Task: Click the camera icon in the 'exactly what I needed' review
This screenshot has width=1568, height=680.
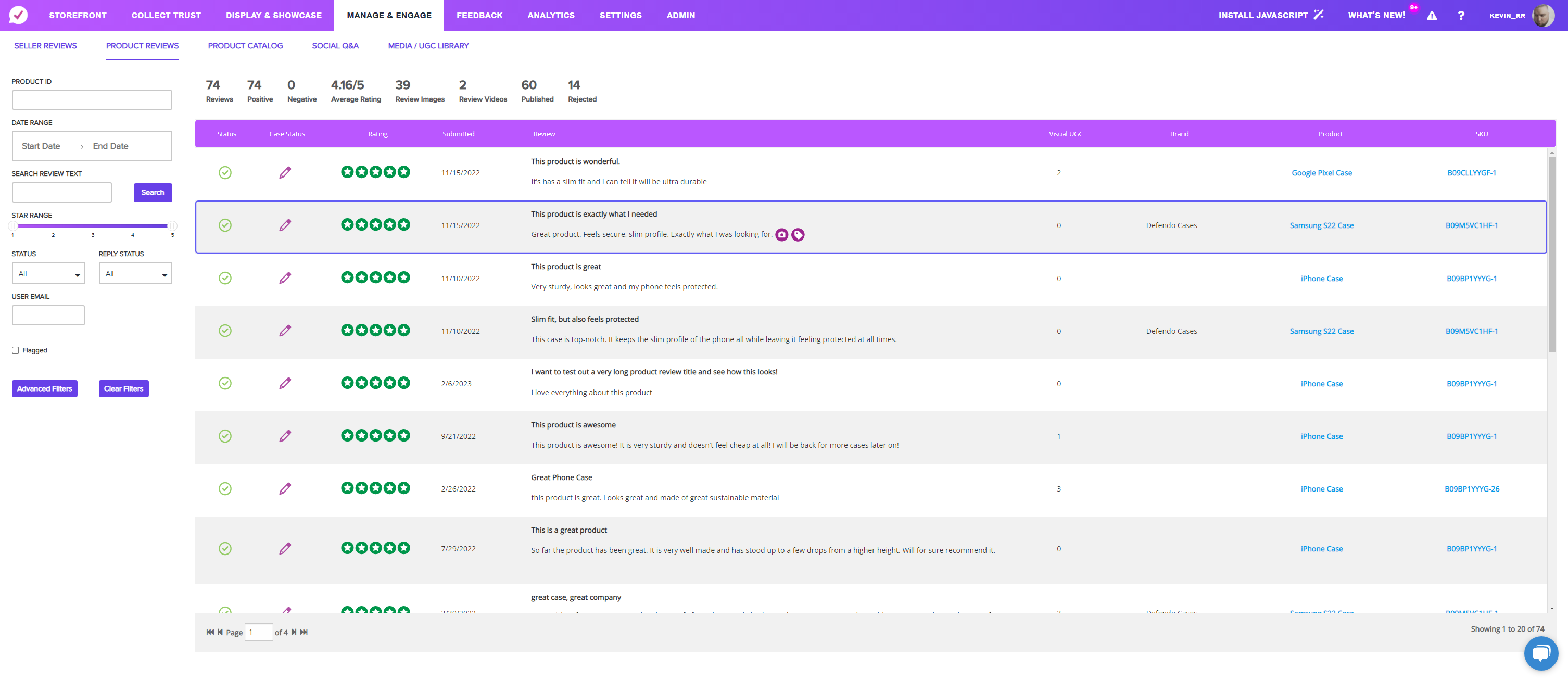Action: 781,235
